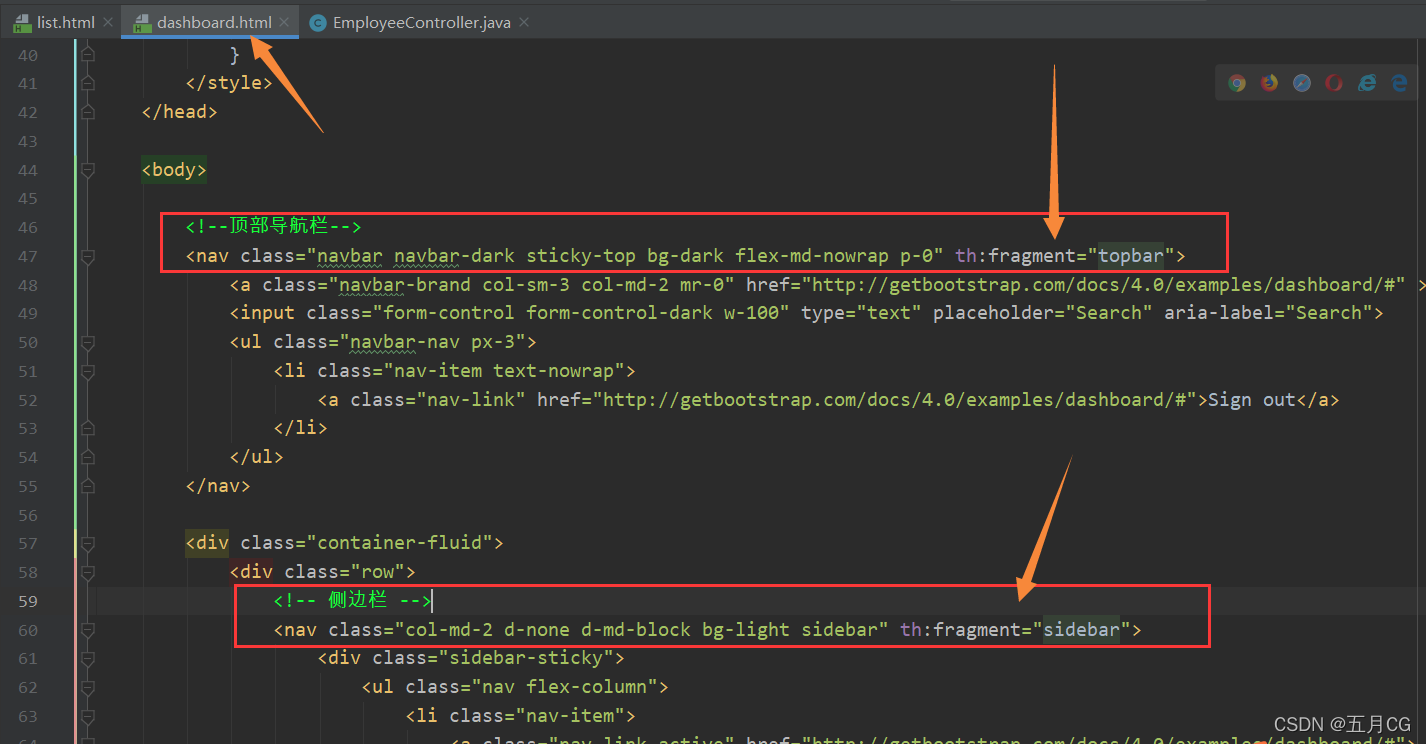Screen dimensions: 1426x744
Task: Collapse the navbar-nav ul on line 50
Action: [x=88, y=342]
